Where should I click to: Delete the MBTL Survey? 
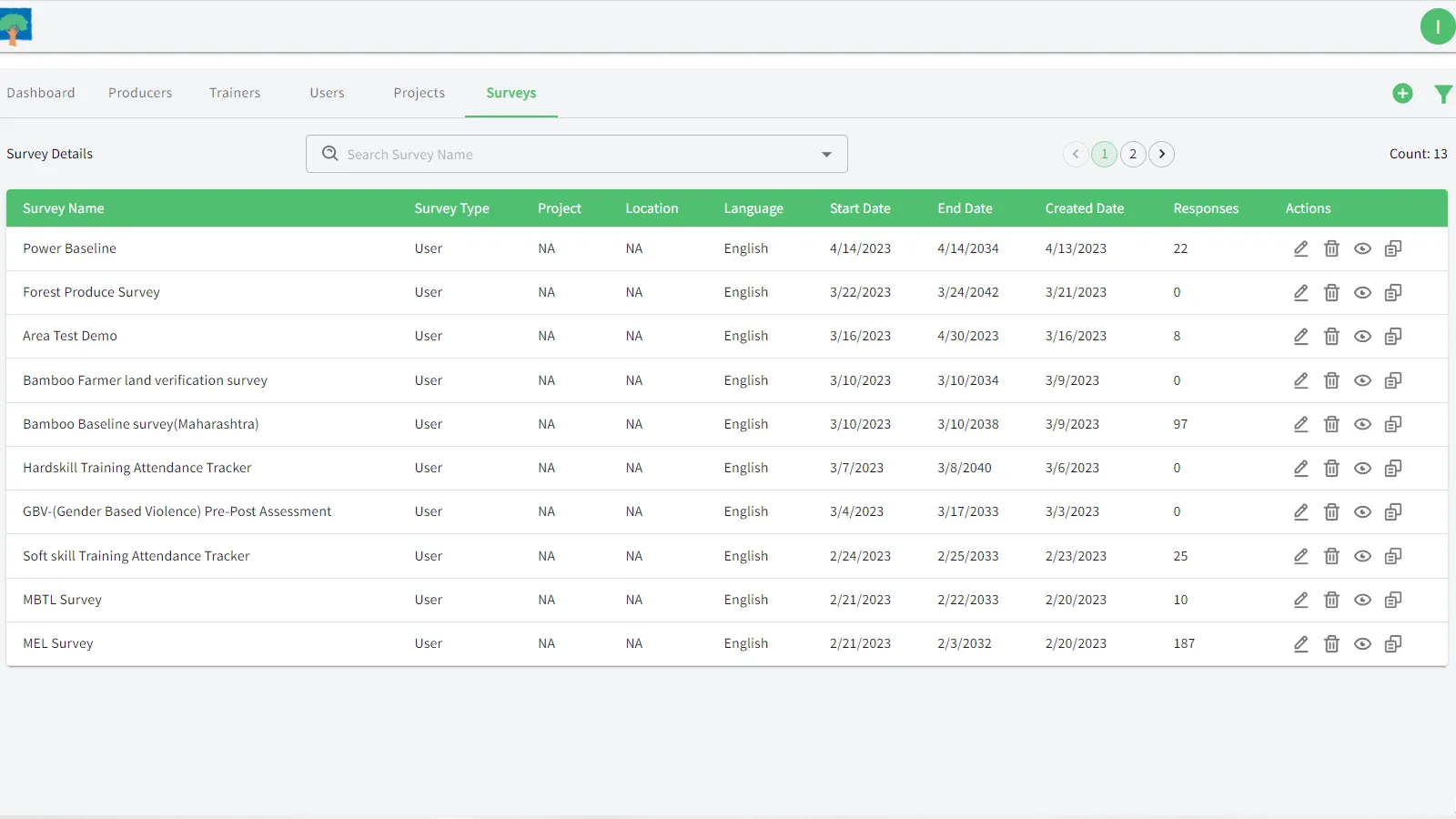[1331, 600]
